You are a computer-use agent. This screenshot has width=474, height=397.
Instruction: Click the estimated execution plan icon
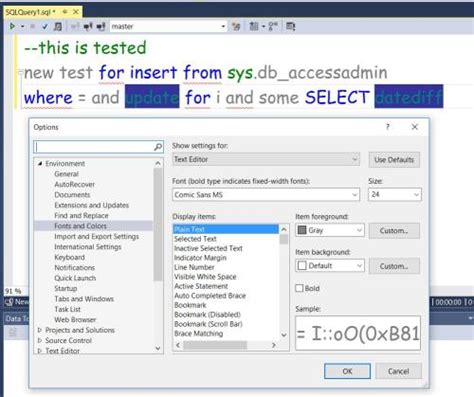coord(58,26)
